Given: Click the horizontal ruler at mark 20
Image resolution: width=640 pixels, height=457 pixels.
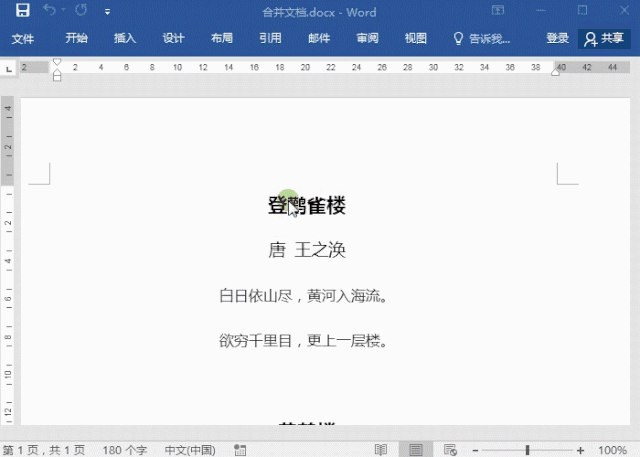Looking at the screenshot, I should pos(305,67).
